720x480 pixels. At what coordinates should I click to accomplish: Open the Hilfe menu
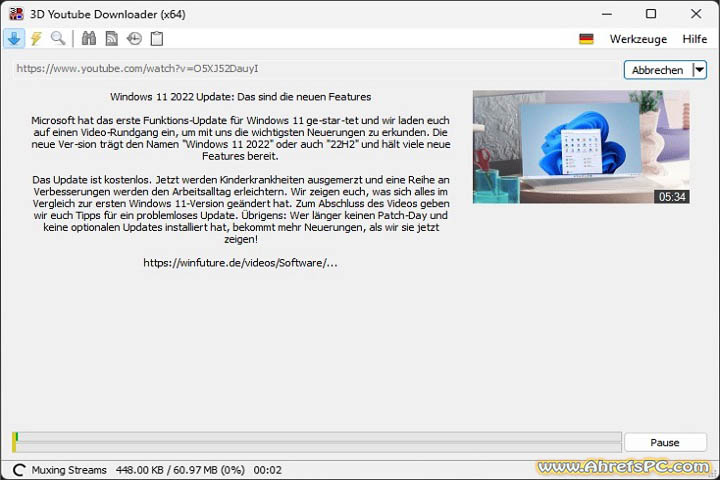[694, 39]
